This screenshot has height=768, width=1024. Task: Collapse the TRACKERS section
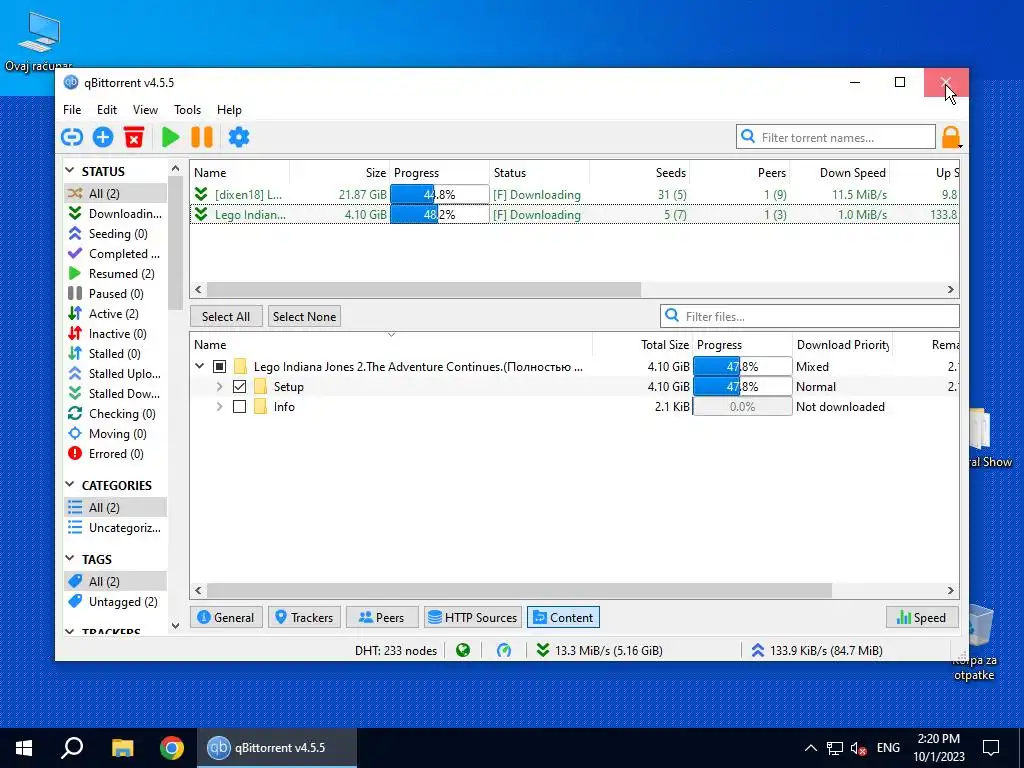70,632
